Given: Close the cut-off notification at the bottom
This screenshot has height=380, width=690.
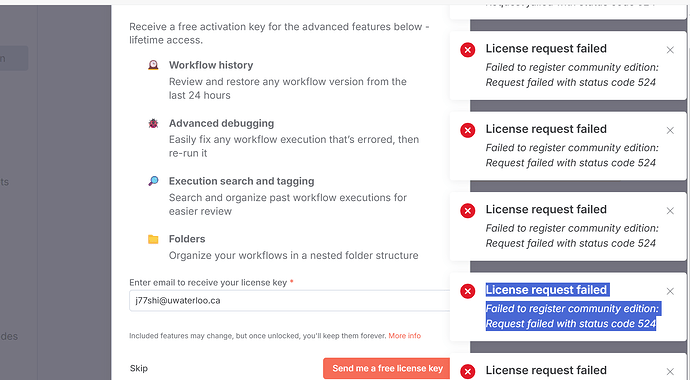Looking at the screenshot, I should tap(670, 372).
